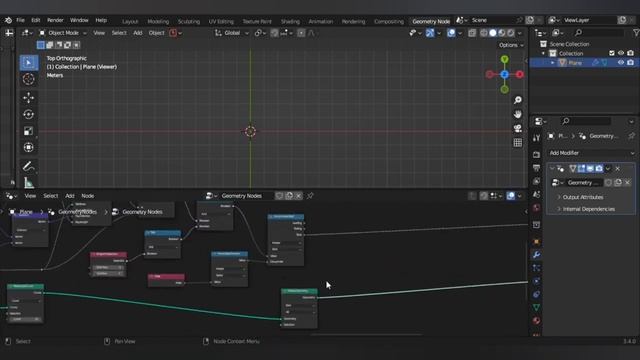Viewport: 640px width, 360px height.
Task: Open viewport Options dropdown
Action: tap(511, 45)
